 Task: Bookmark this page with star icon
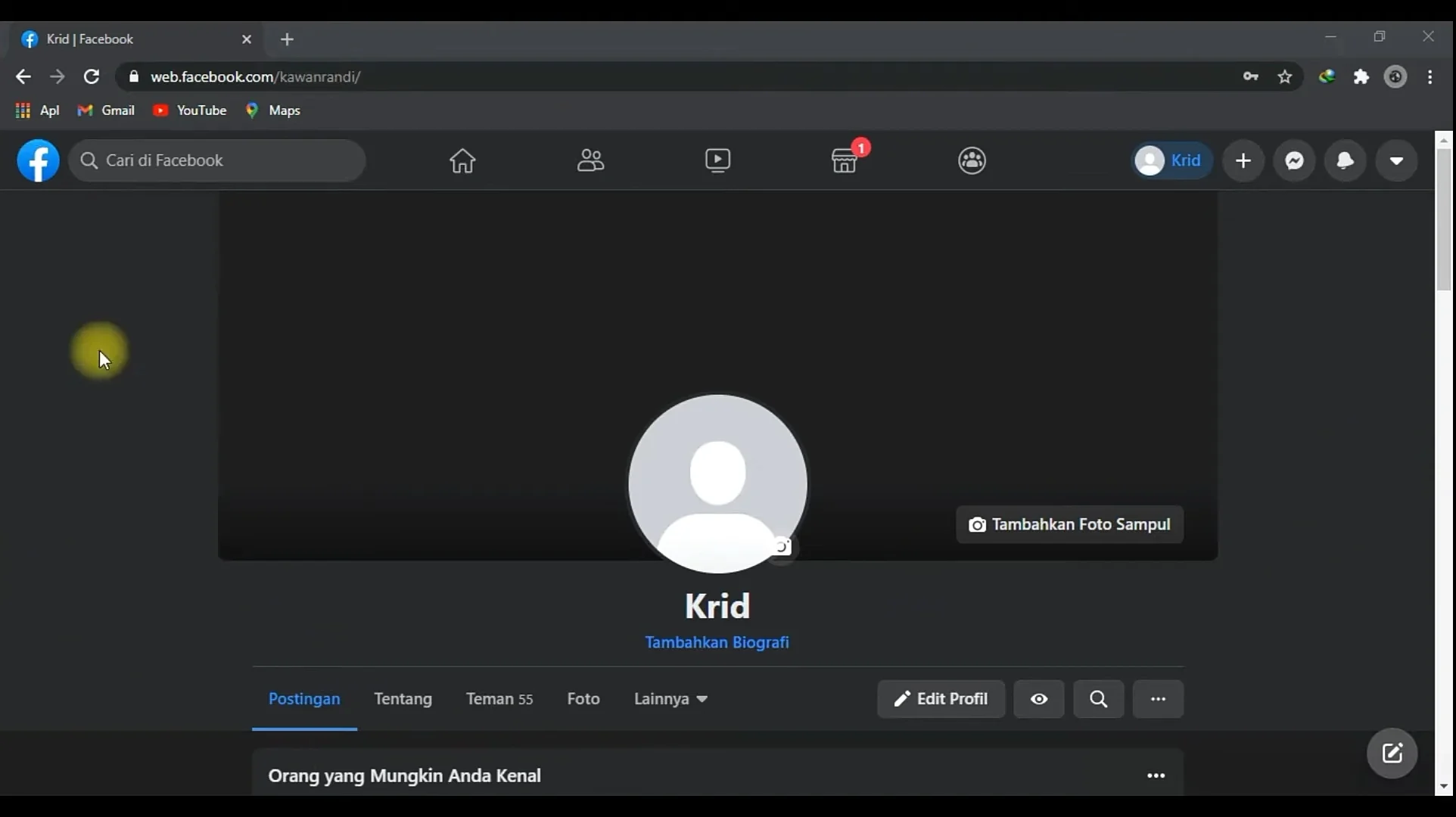click(1285, 76)
